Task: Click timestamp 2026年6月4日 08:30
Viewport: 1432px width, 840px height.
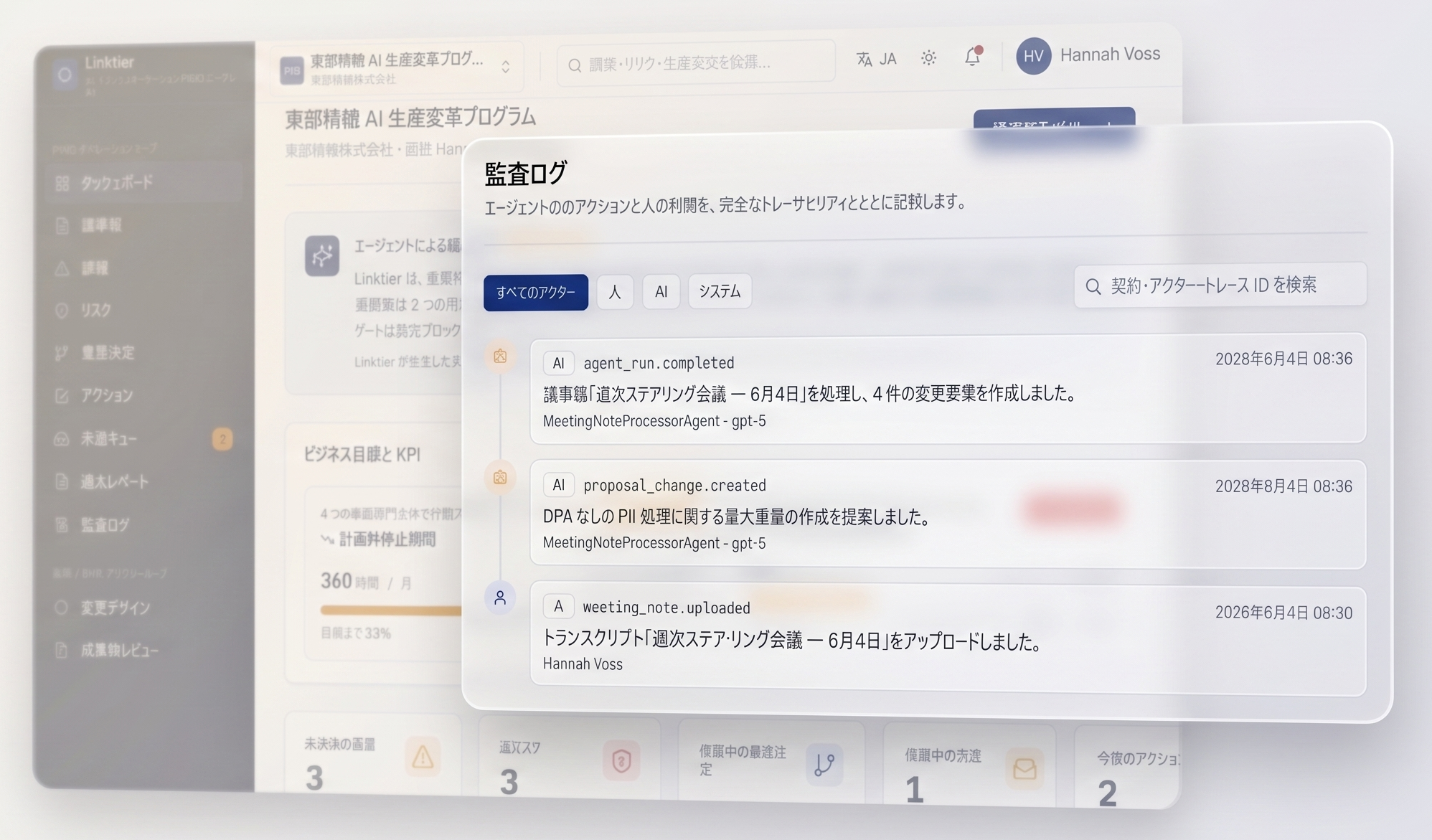Action: tap(1283, 613)
